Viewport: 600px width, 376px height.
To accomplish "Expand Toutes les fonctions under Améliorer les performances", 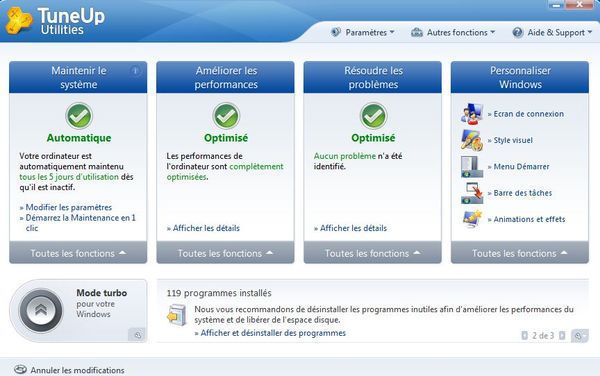I will pos(225,253).
